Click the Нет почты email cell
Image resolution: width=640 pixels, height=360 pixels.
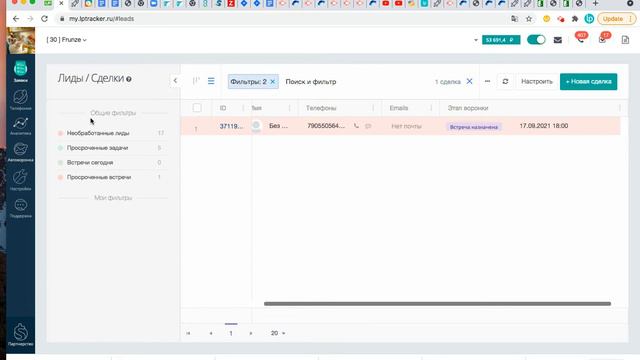tap(406, 126)
